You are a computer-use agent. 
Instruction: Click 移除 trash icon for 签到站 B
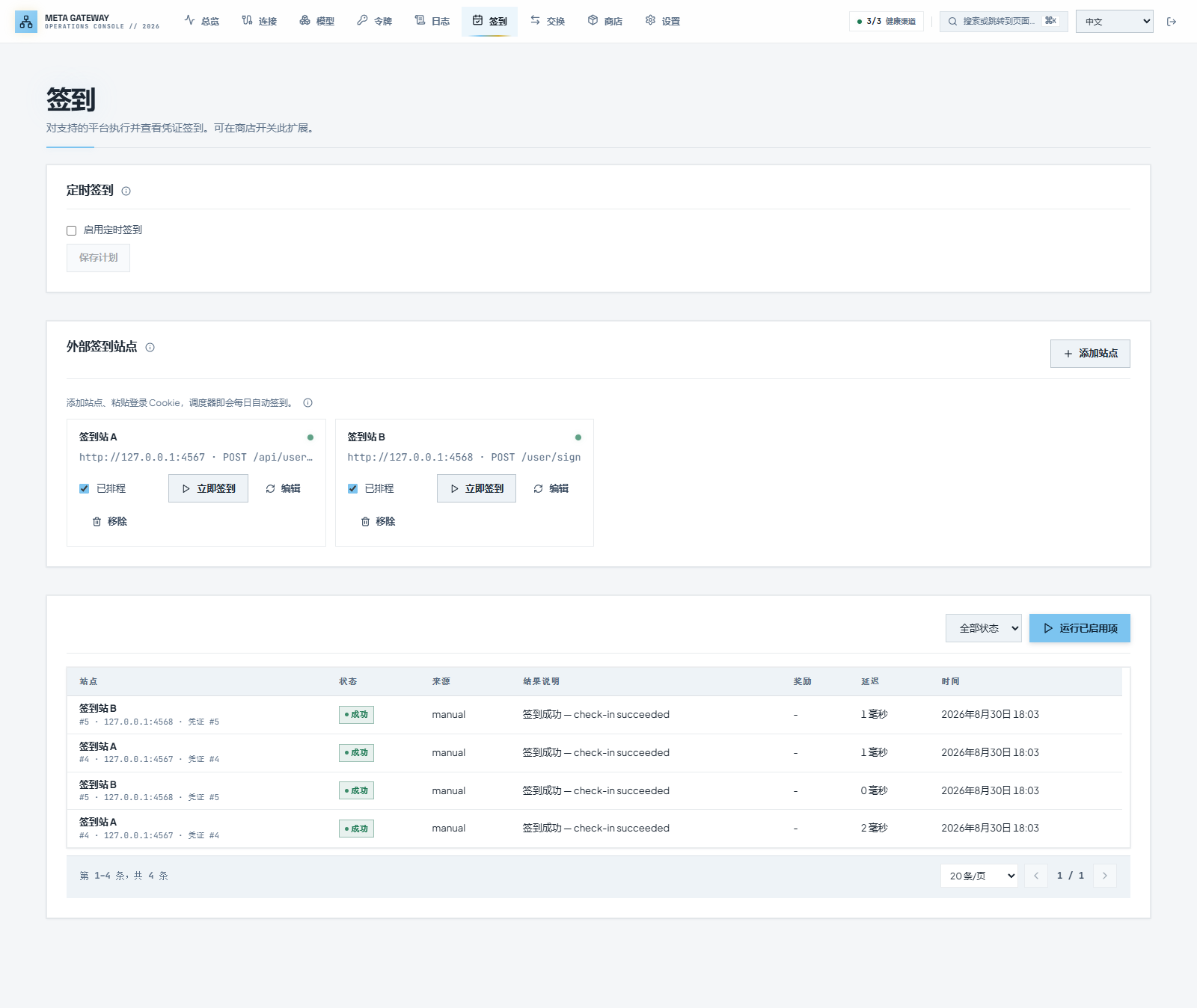365,522
